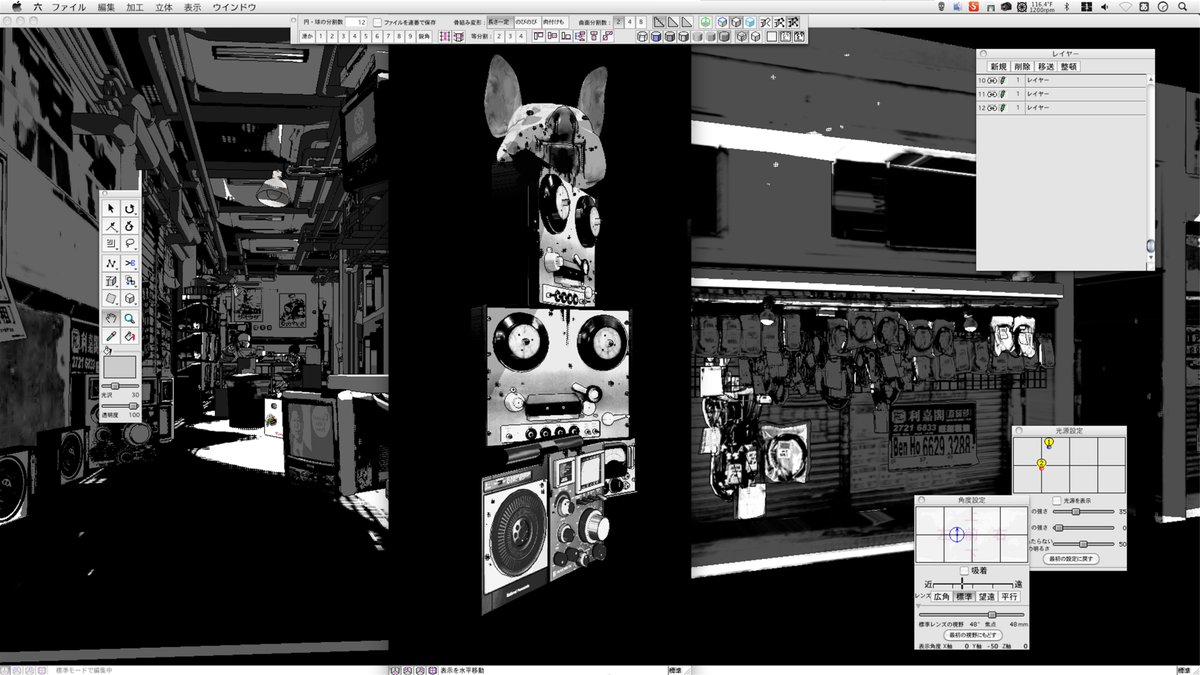Pick the N-shaped polyline drawing tool
This screenshot has height=675, width=1200.
pos(111,264)
